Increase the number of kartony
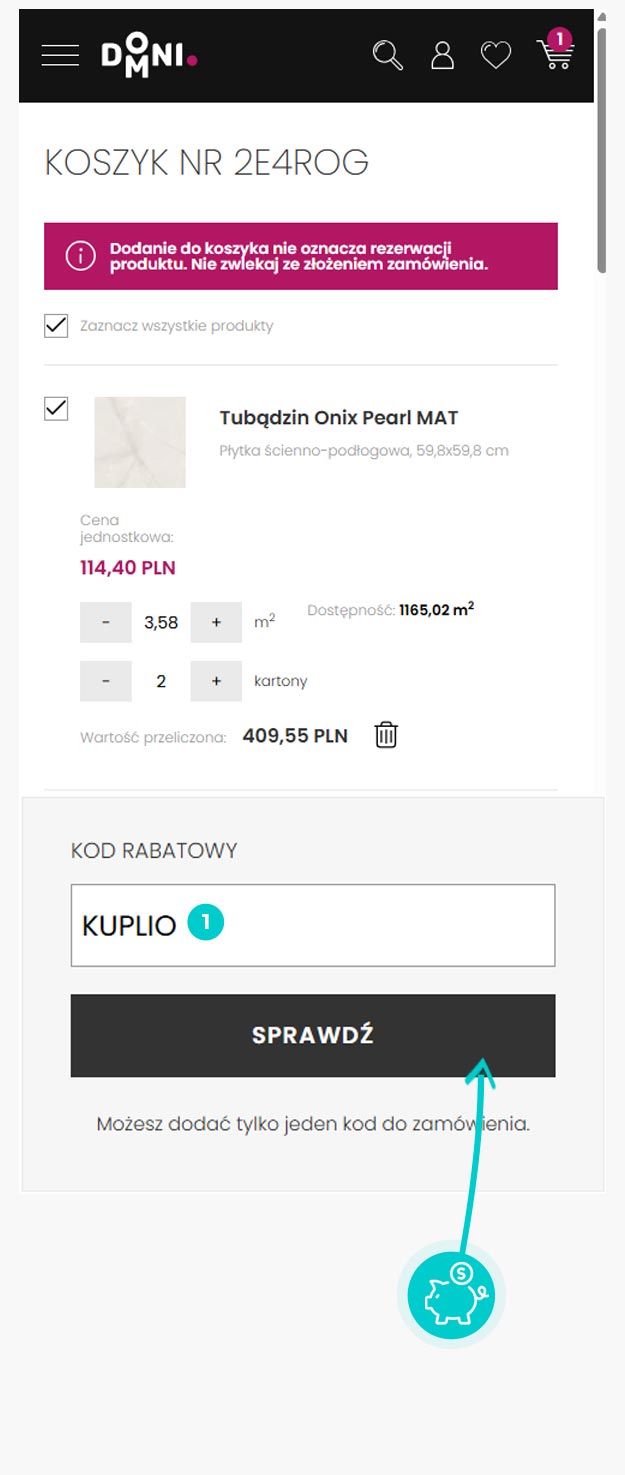This screenshot has width=625, height=1475. (216, 681)
